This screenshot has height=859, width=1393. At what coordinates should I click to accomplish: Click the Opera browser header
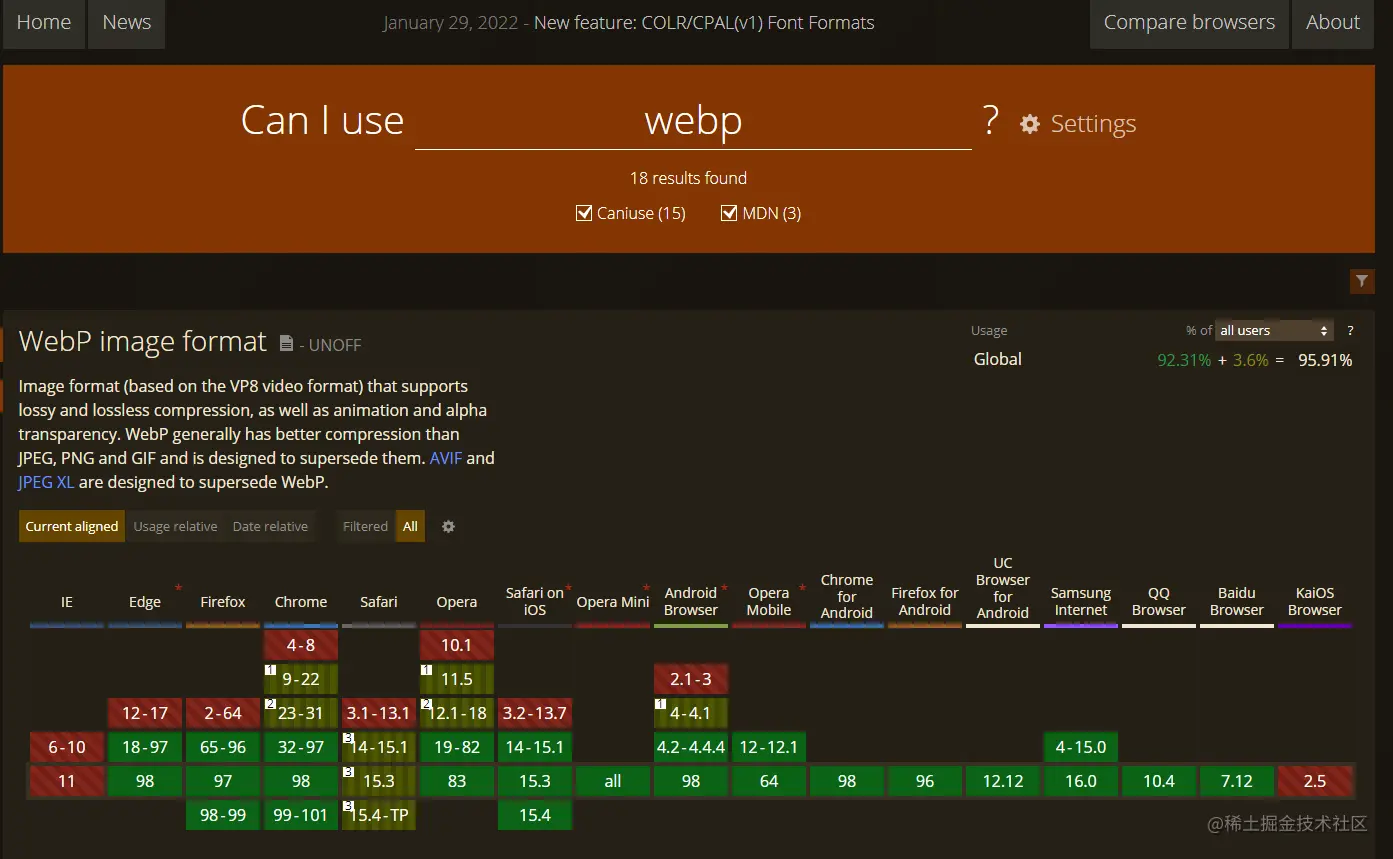(x=457, y=602)
